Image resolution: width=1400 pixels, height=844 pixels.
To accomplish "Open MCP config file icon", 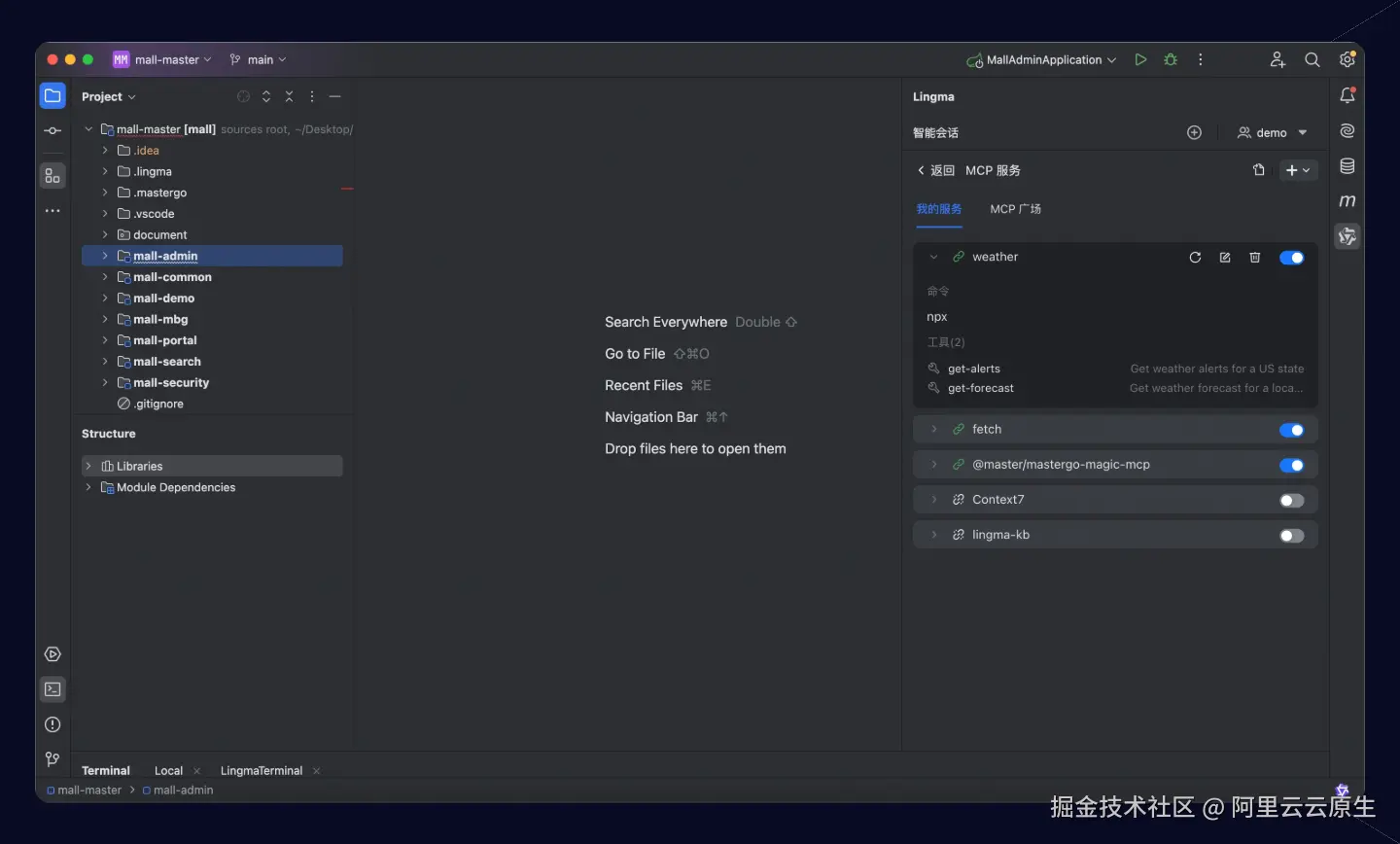I will pos(1259,170).
